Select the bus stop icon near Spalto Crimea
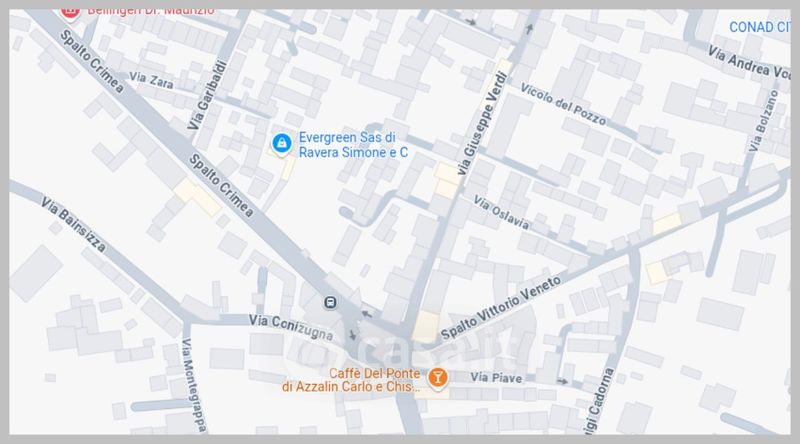This screenshot has width=800, height=444. pyautogui.click(x=330, y=303)
